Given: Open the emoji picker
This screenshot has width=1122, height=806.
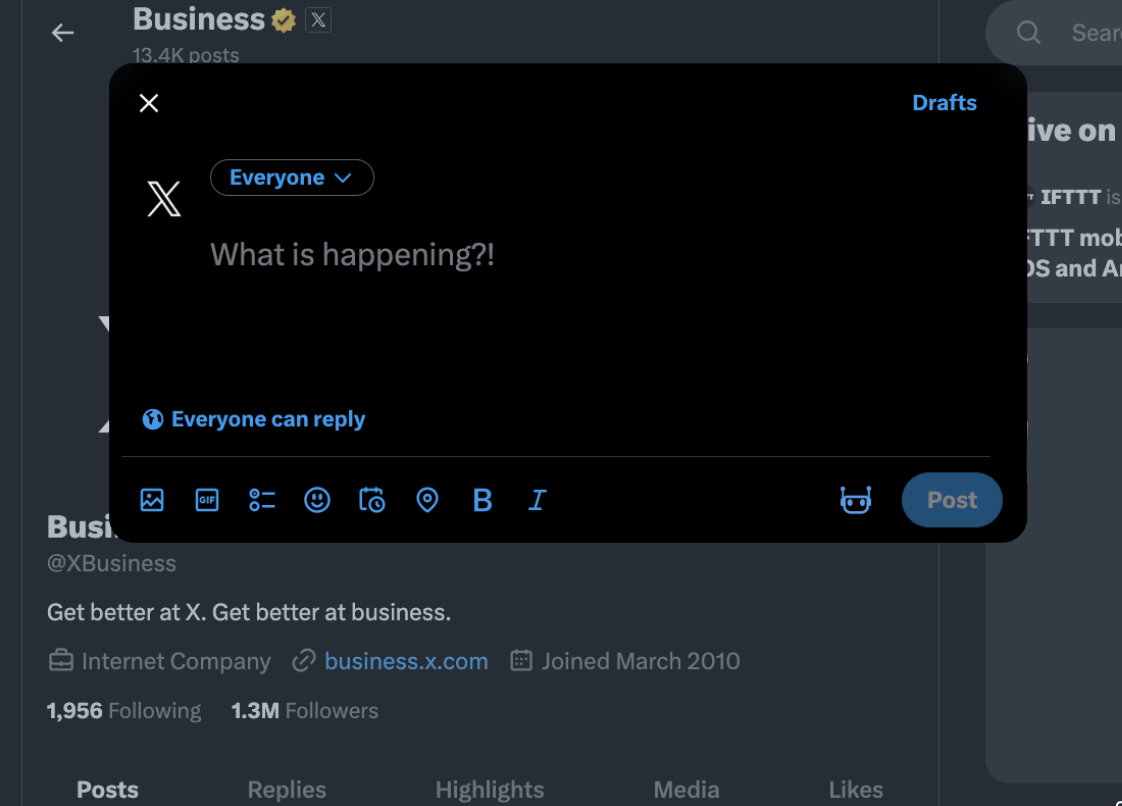Looking at the screenshot, I should [317, 500].
